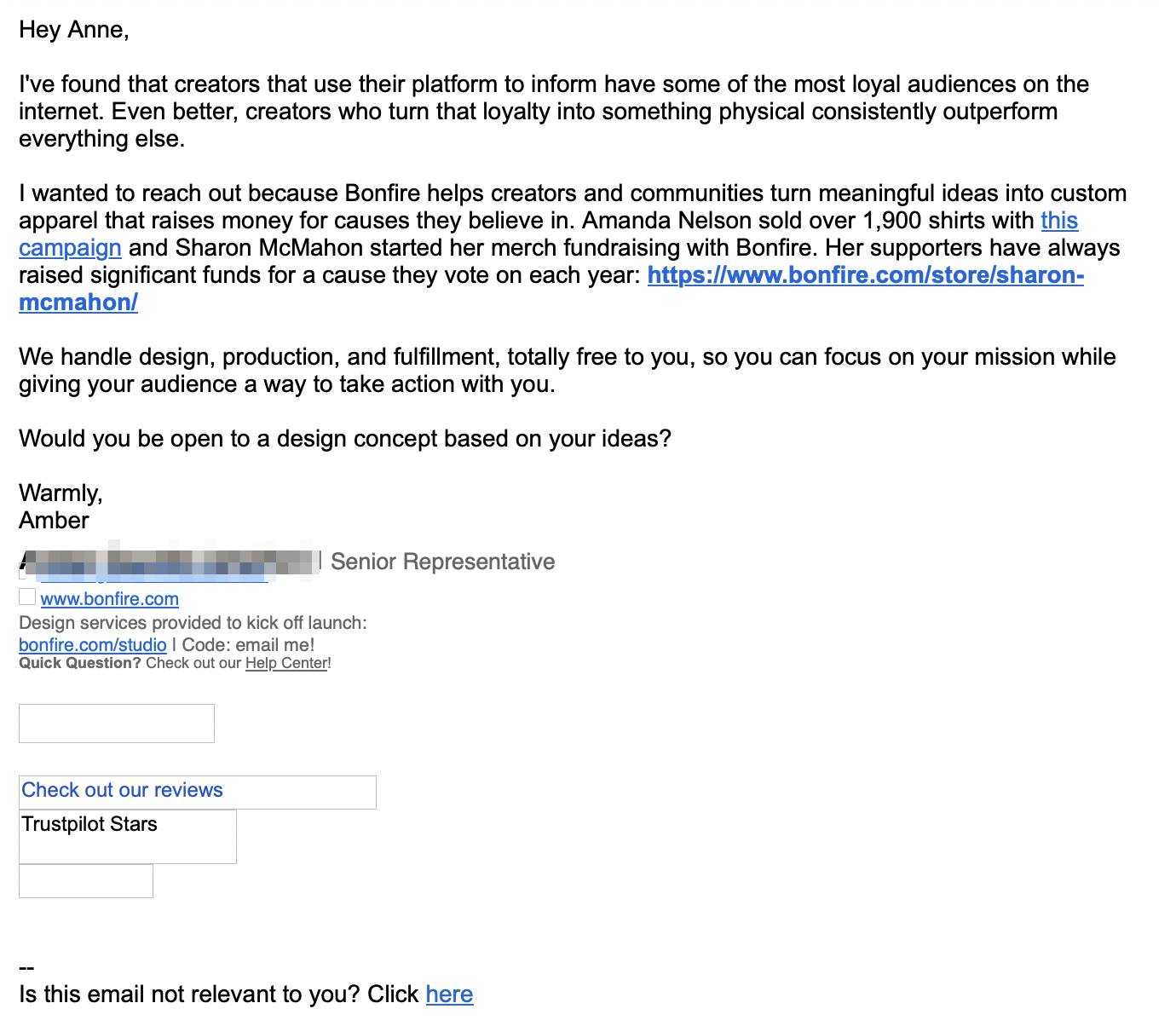Click the "Would you be open" question sentence
The height and width of the screenshot is (1026, 1176).
344,439
